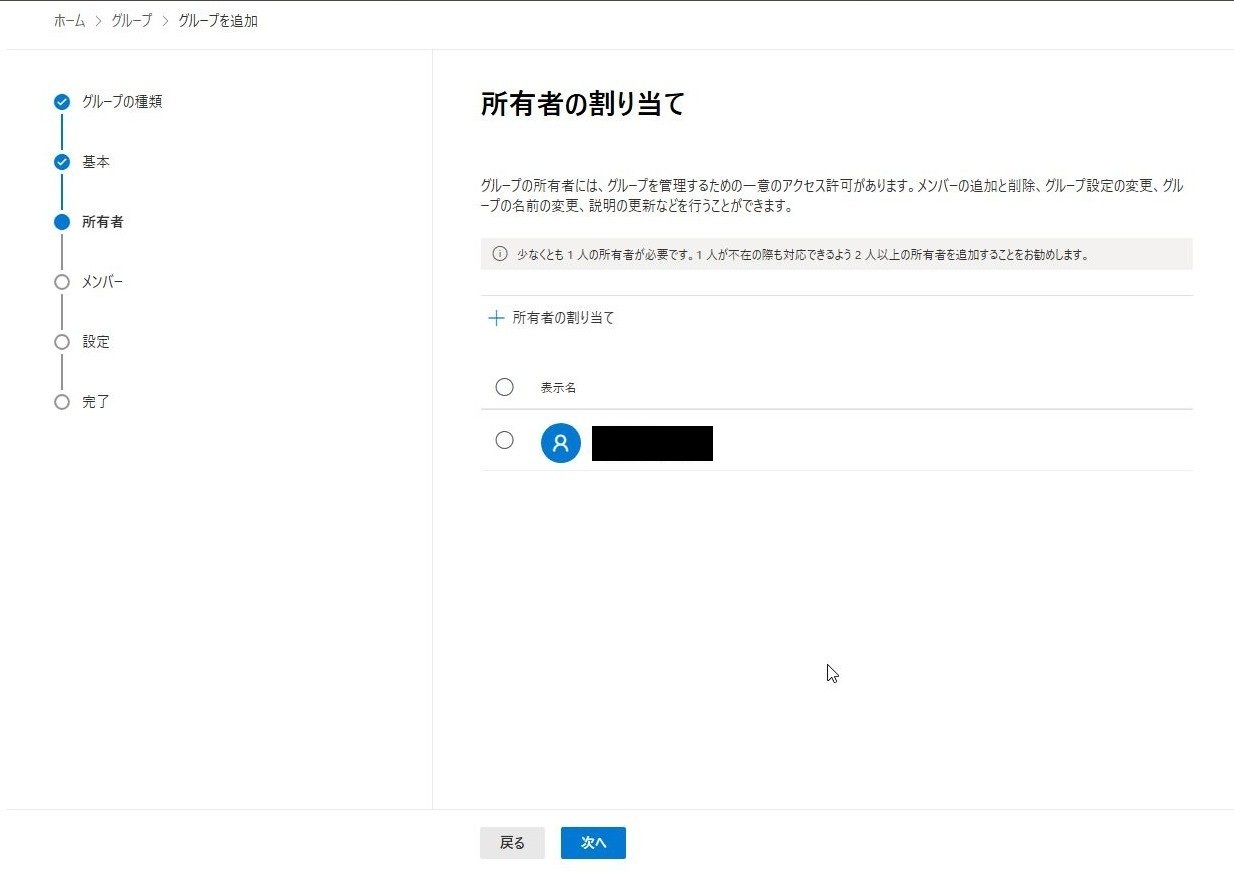Click the メンバー step circle
The width and height of the screenshot is (1234, 872).
click(62, 282)
